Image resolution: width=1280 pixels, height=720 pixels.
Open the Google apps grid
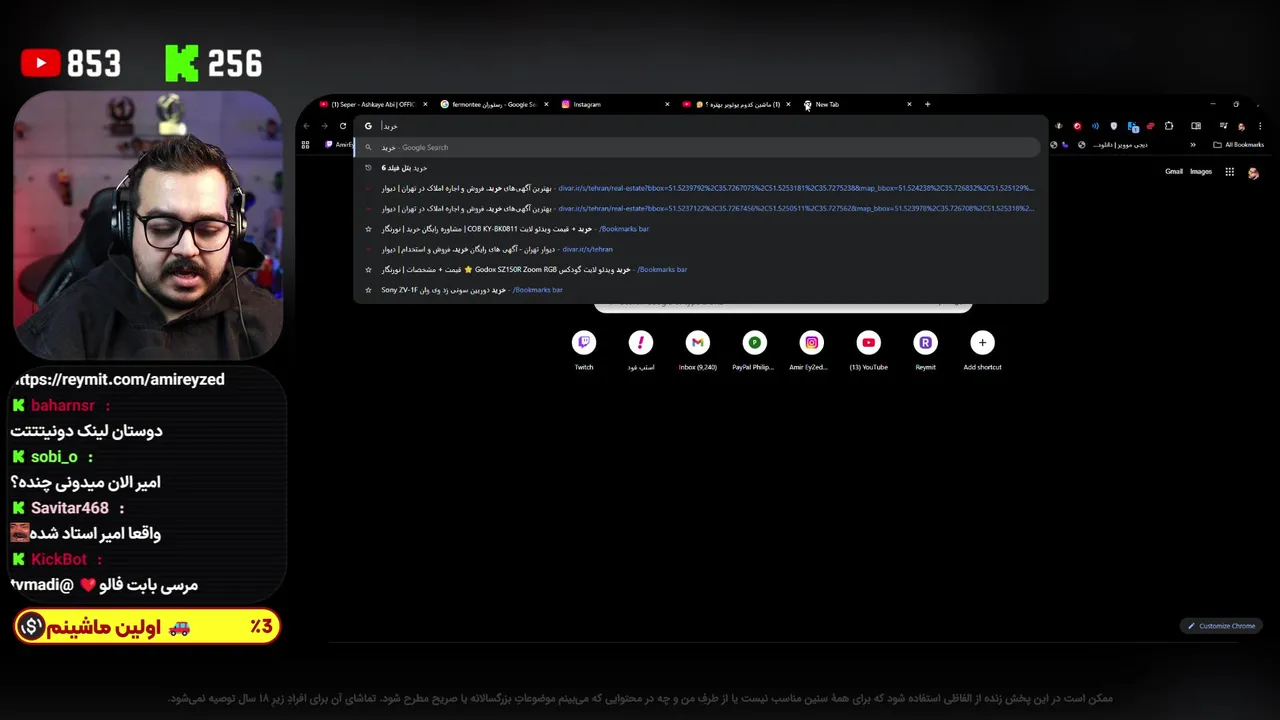[1229, 172]
